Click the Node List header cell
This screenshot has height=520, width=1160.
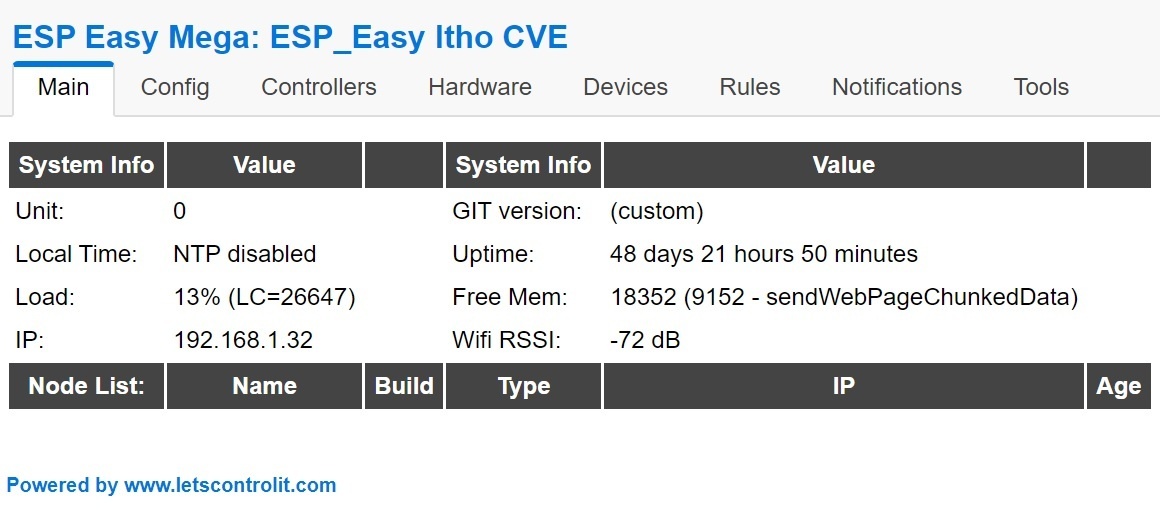click(86, 386)
